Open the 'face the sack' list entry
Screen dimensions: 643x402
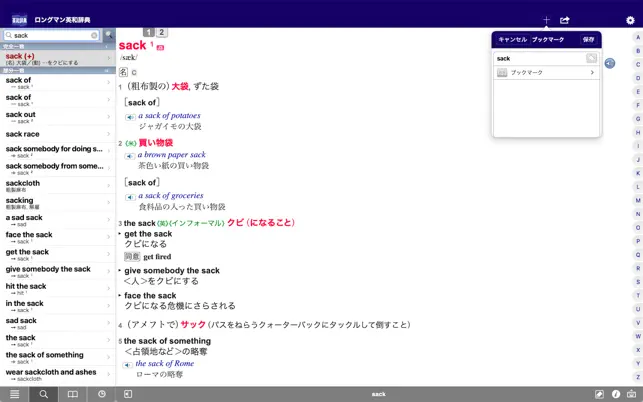click(57, 237)
